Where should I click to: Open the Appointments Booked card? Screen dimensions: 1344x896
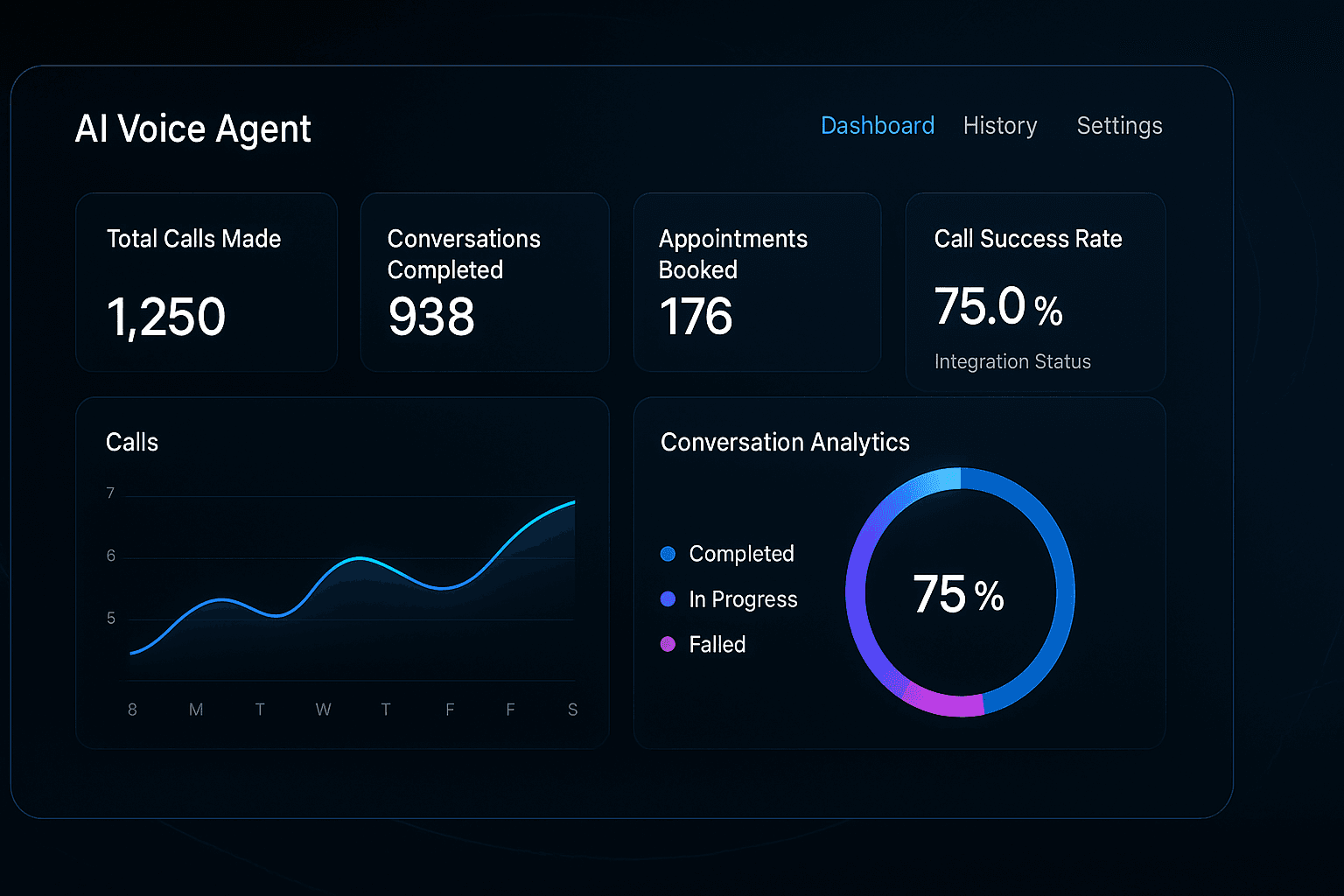(757, 282)
